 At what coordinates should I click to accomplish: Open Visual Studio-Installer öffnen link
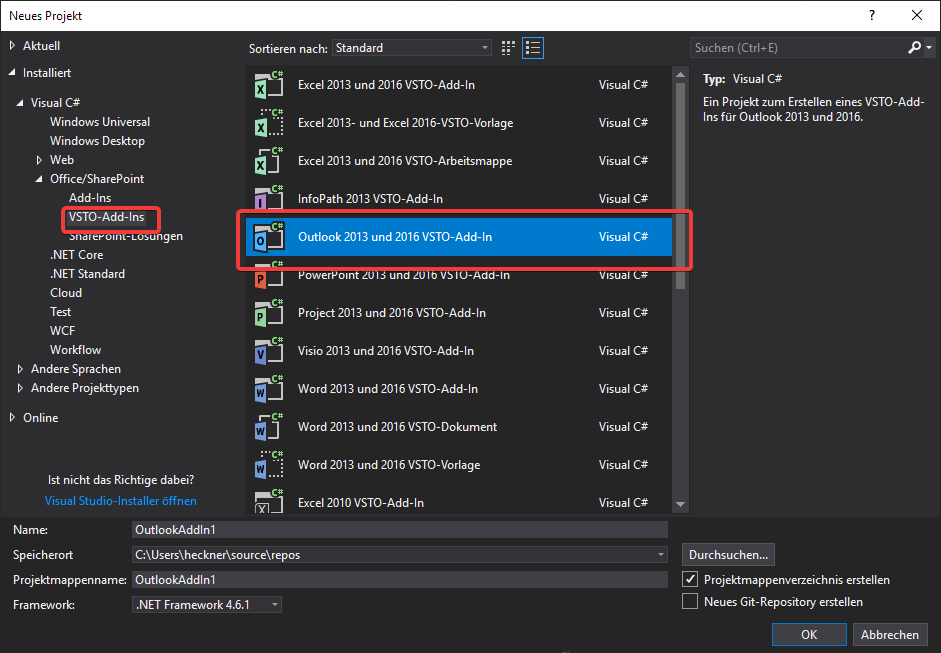[121, 501]
